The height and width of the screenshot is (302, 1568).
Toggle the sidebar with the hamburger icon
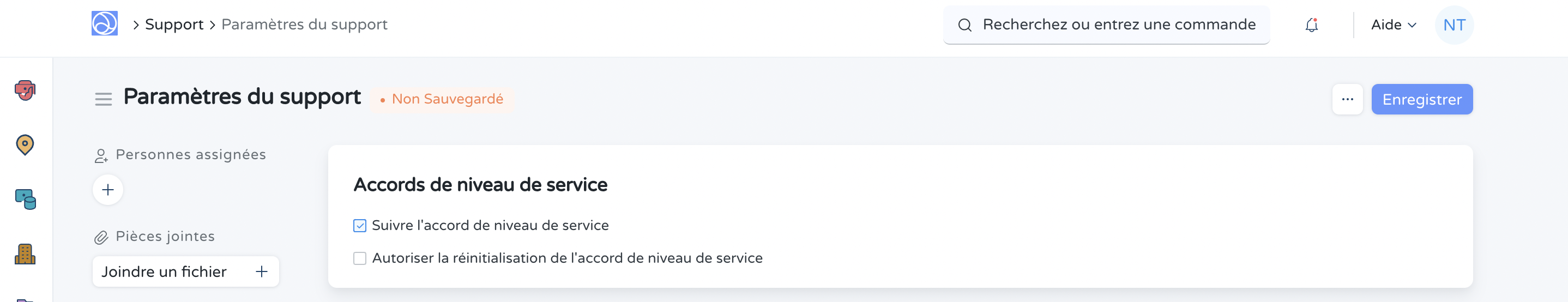coord(104,99)
